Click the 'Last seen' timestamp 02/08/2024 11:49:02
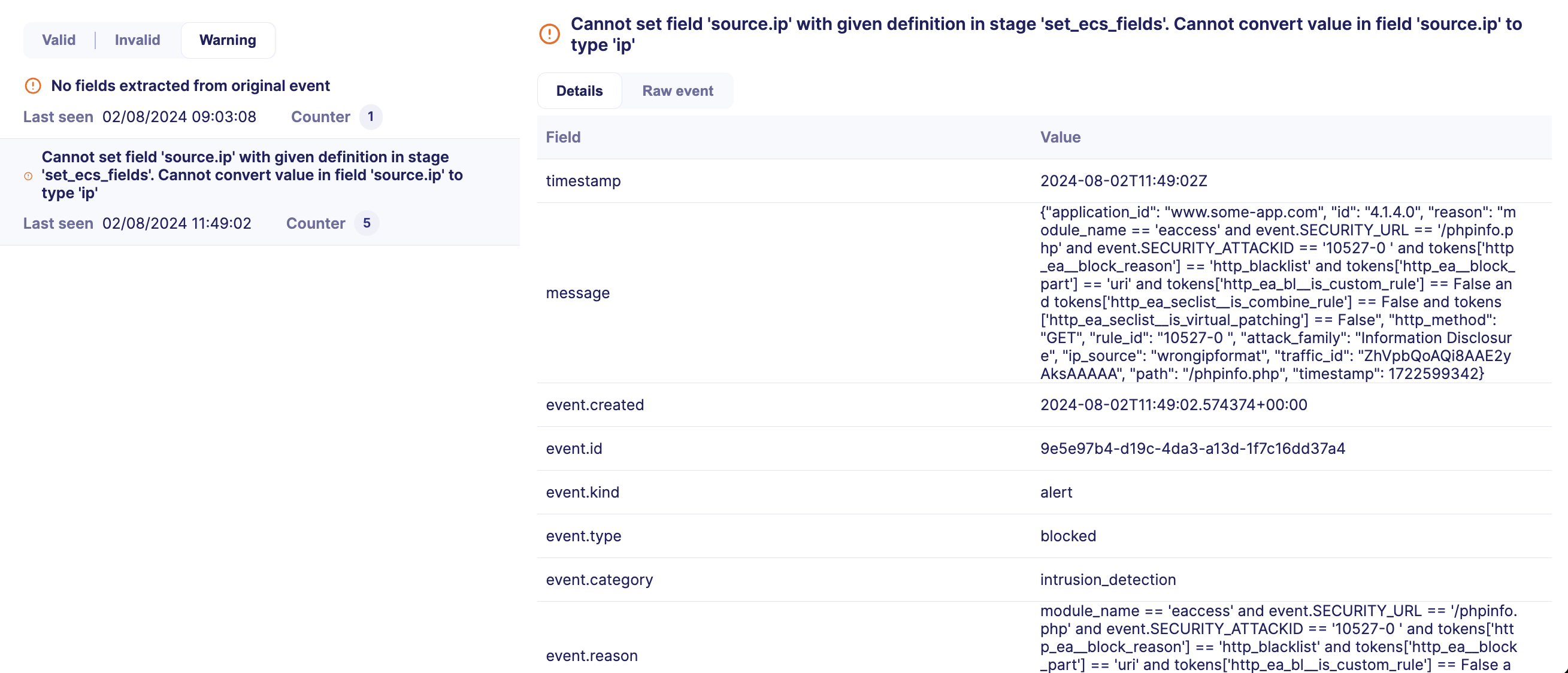This screenshot has width=1568, height=673. coord(177,223)
